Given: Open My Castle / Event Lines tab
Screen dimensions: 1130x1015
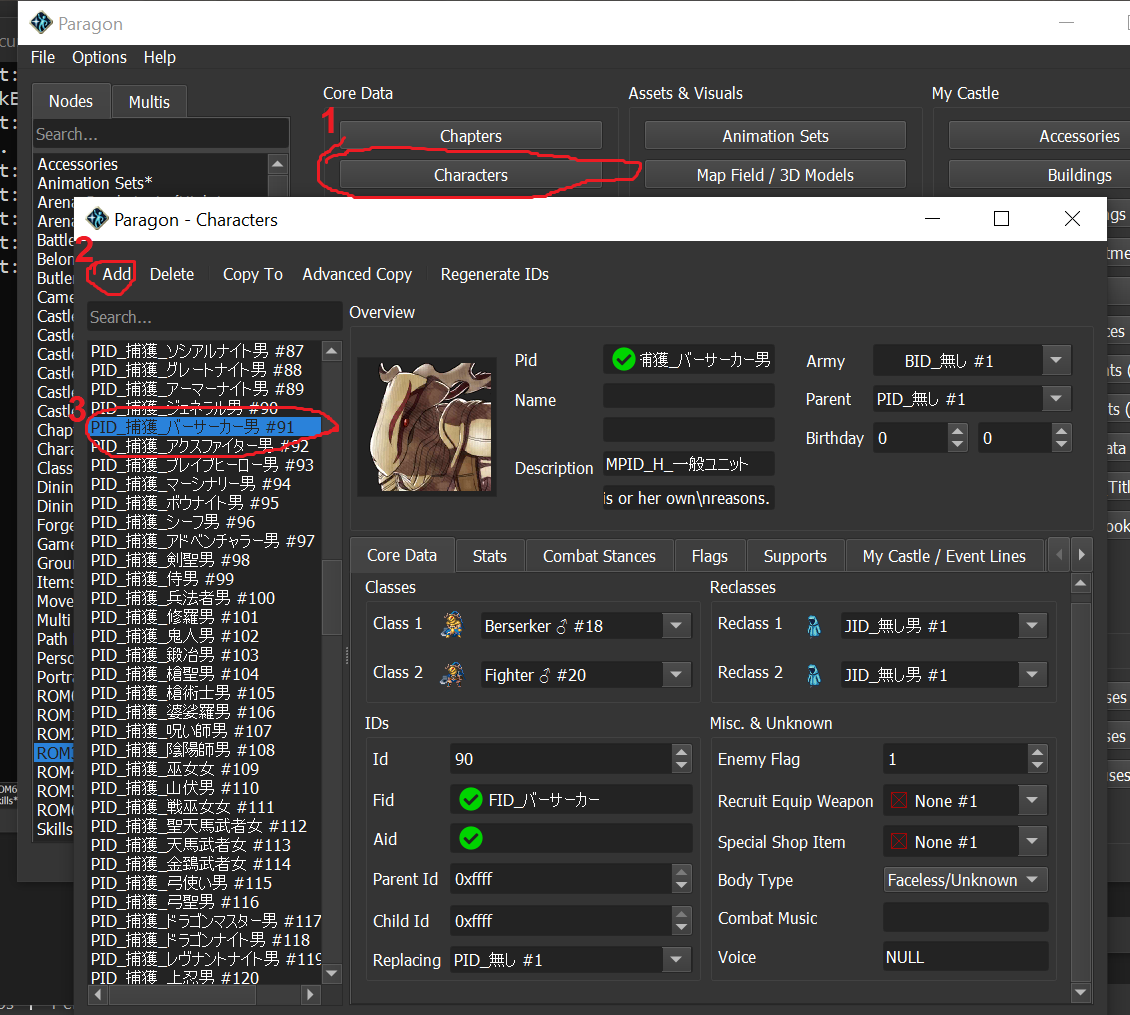Looking at the screenshot, I should 944,557.
